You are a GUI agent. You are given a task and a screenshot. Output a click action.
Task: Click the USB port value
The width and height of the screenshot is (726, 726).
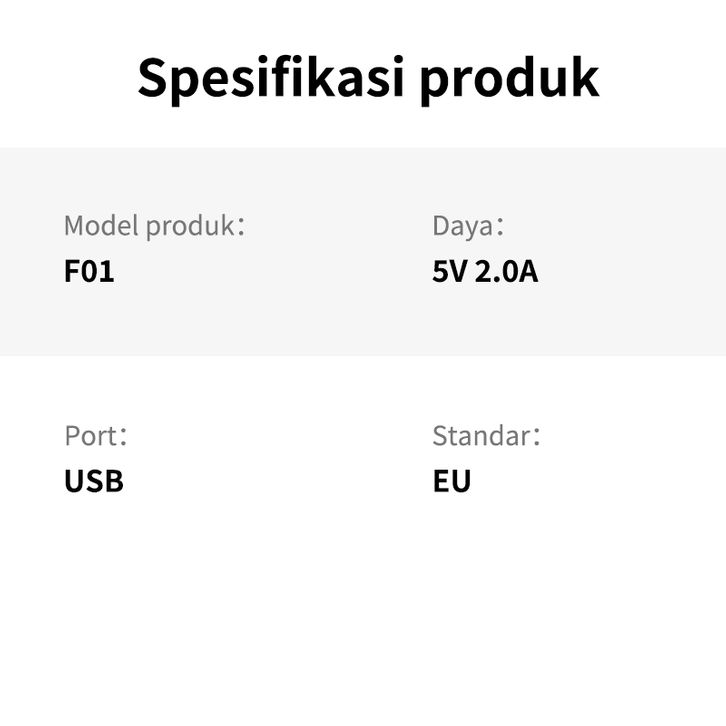click(94, 481)
